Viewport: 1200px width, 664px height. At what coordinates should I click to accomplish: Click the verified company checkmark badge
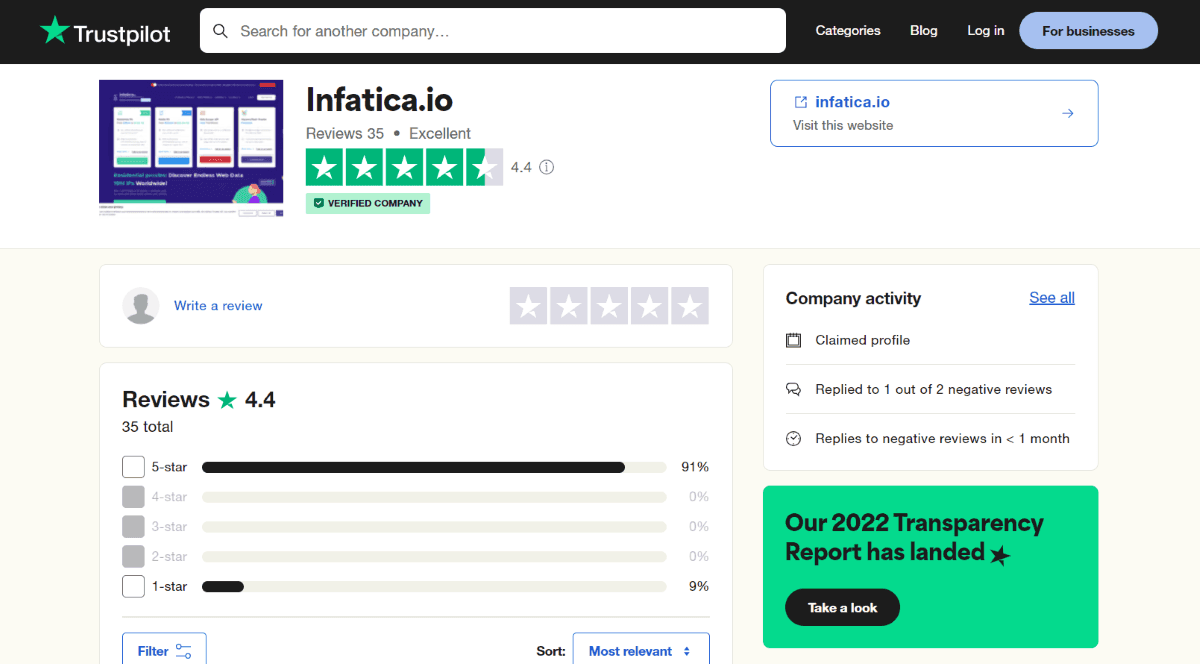368,203
